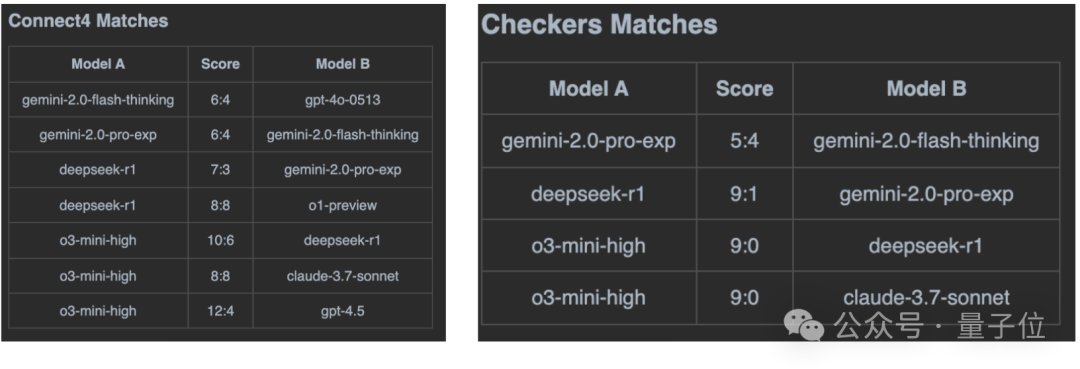1080x369 pixels.
Task: Select the Checkers Matches heading
Action: [599, 25]
